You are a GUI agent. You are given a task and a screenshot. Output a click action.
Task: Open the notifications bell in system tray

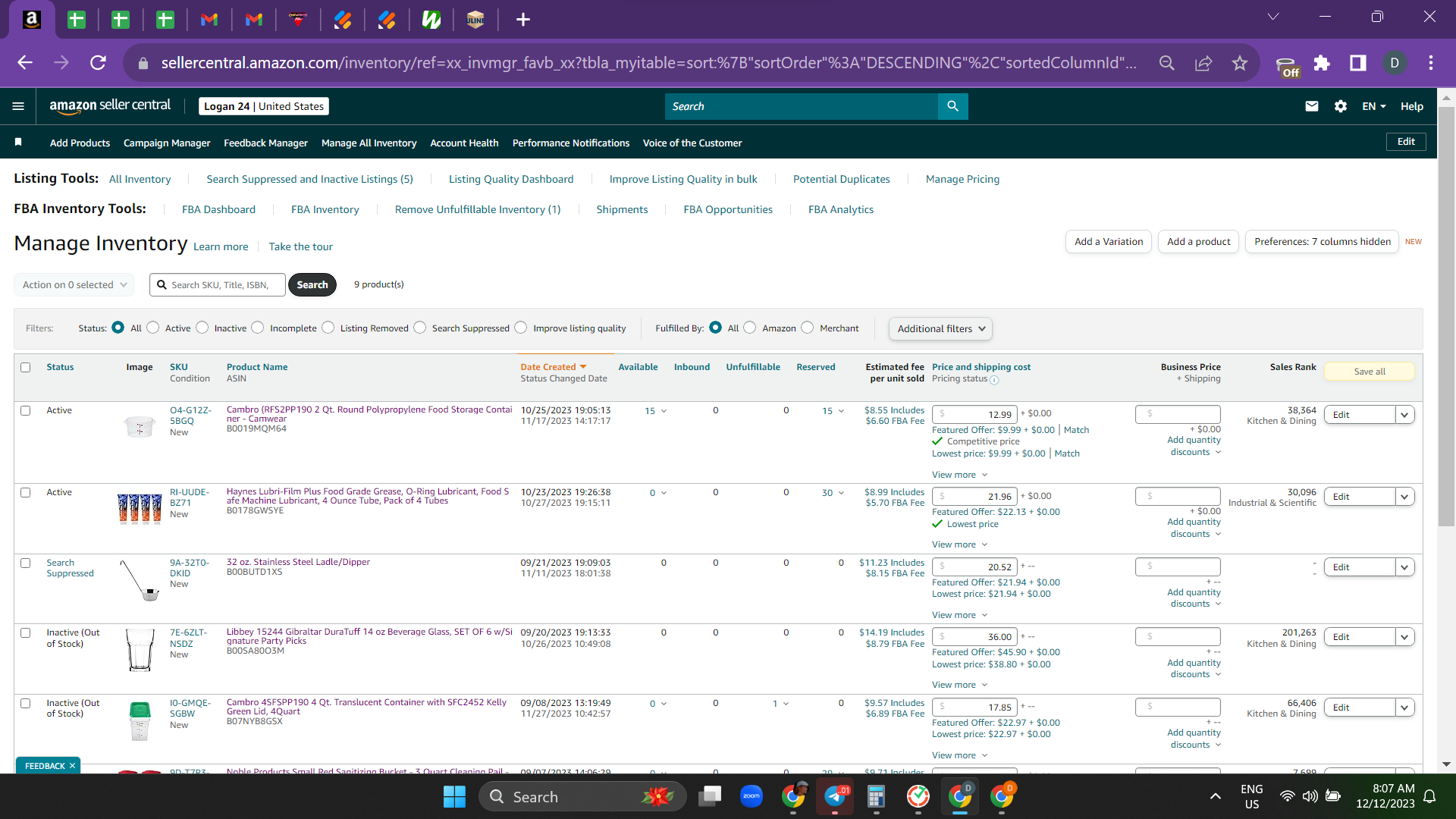(x=1429, y=796)
